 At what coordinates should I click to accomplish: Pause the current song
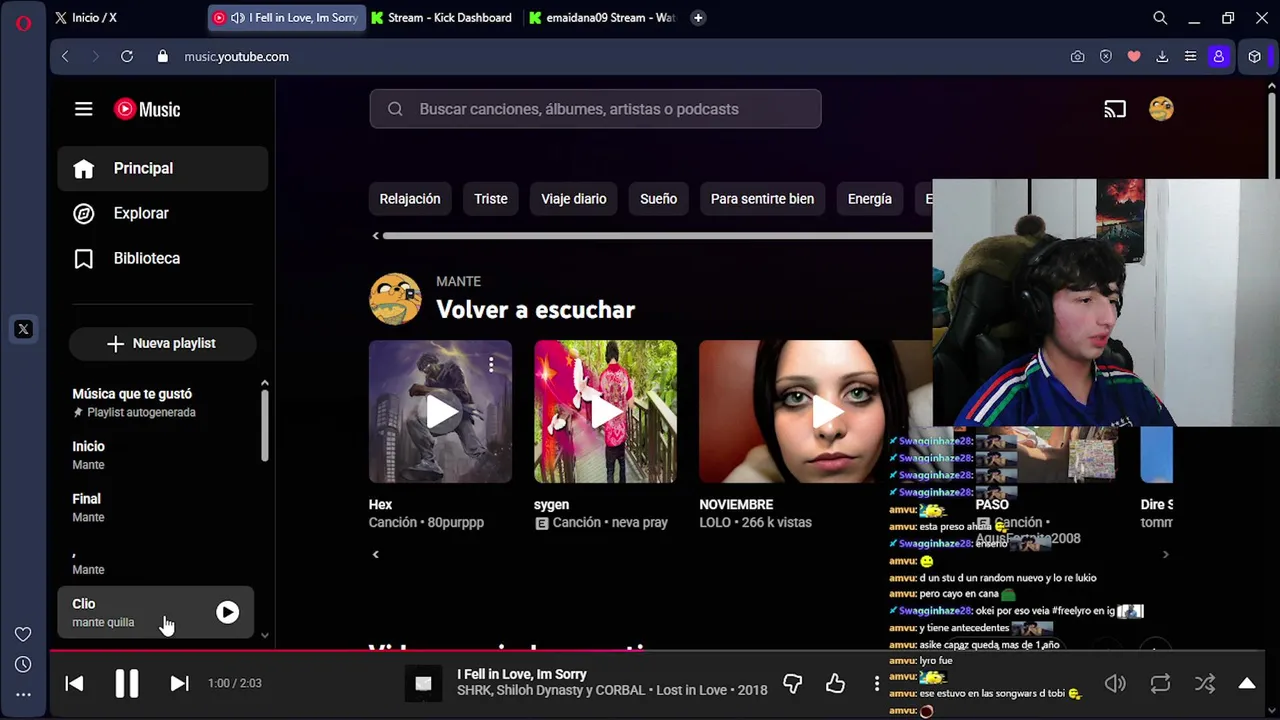[x=126, y=683]
